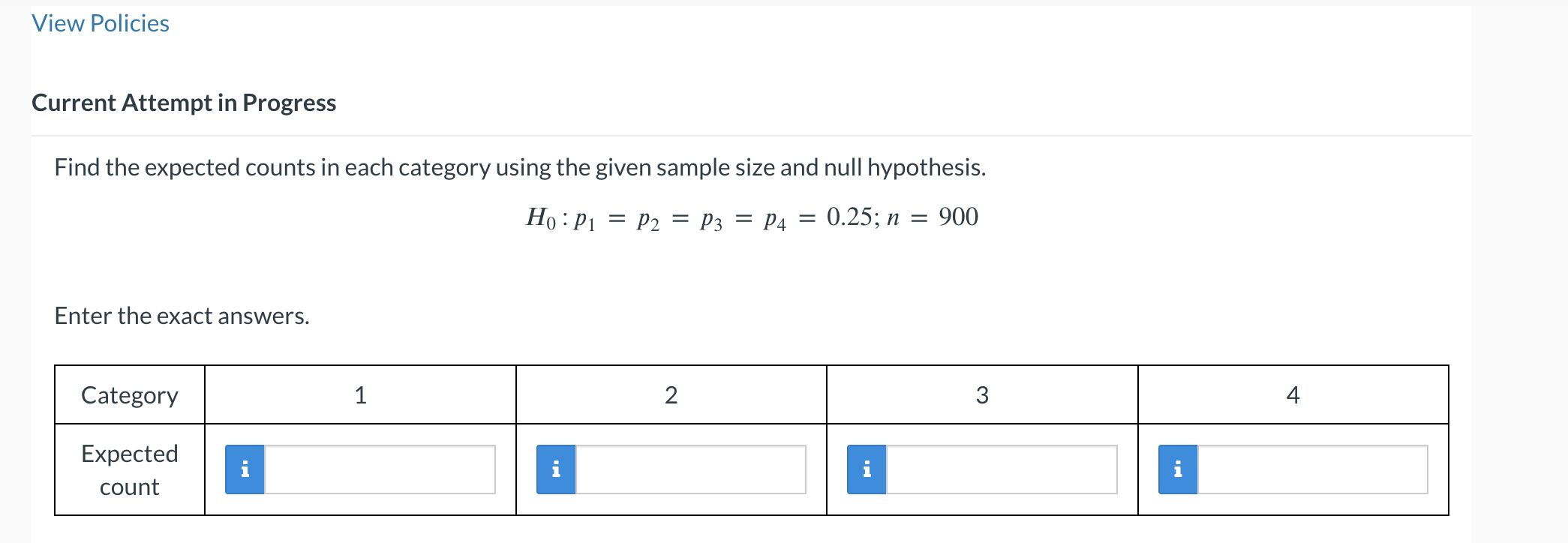The width and height of the screenshot is (1568, 543).
Task: Click the column header labeled 1
Action: 360,395
